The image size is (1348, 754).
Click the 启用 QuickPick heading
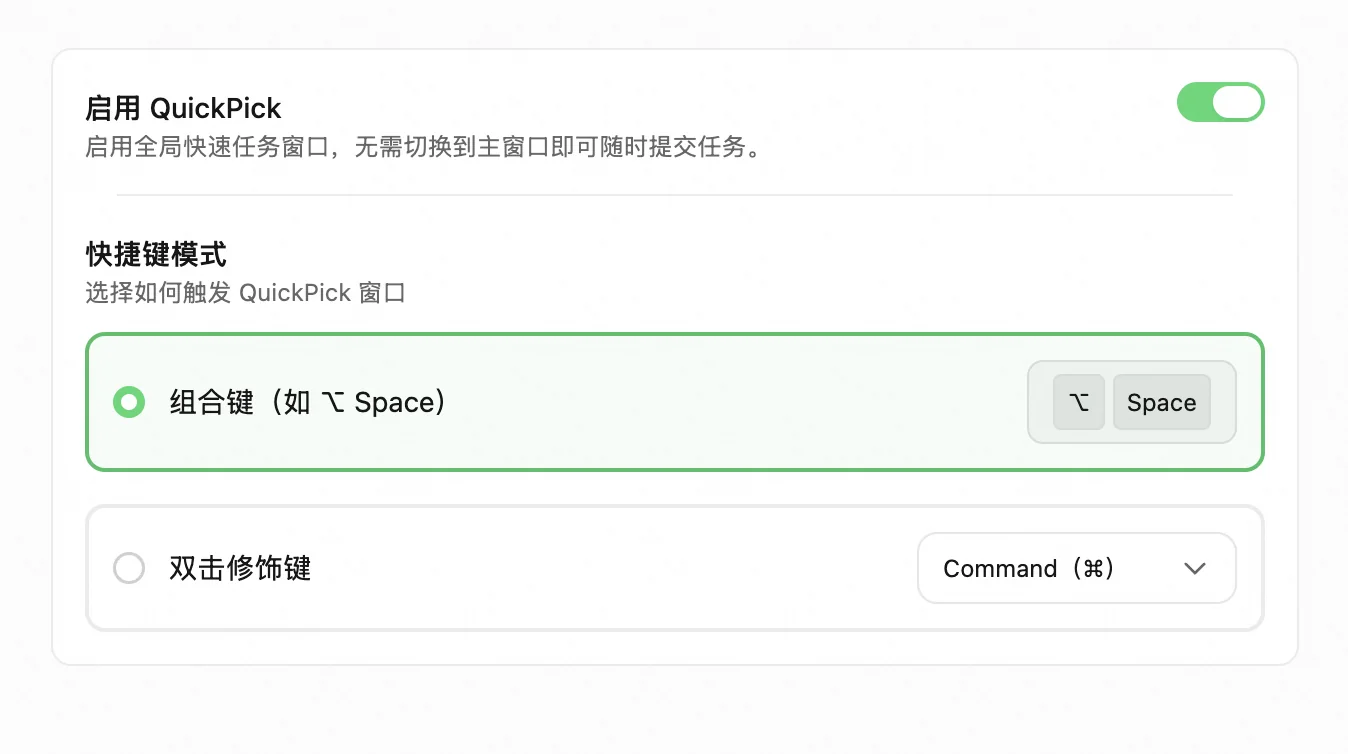click(x=184, y=108)
